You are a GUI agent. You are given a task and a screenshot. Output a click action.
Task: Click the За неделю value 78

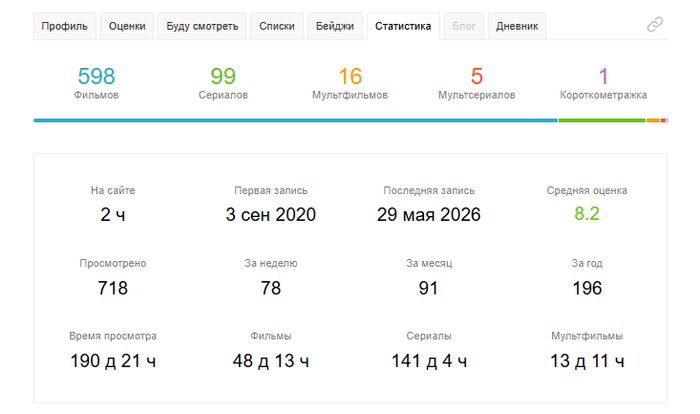271,288
